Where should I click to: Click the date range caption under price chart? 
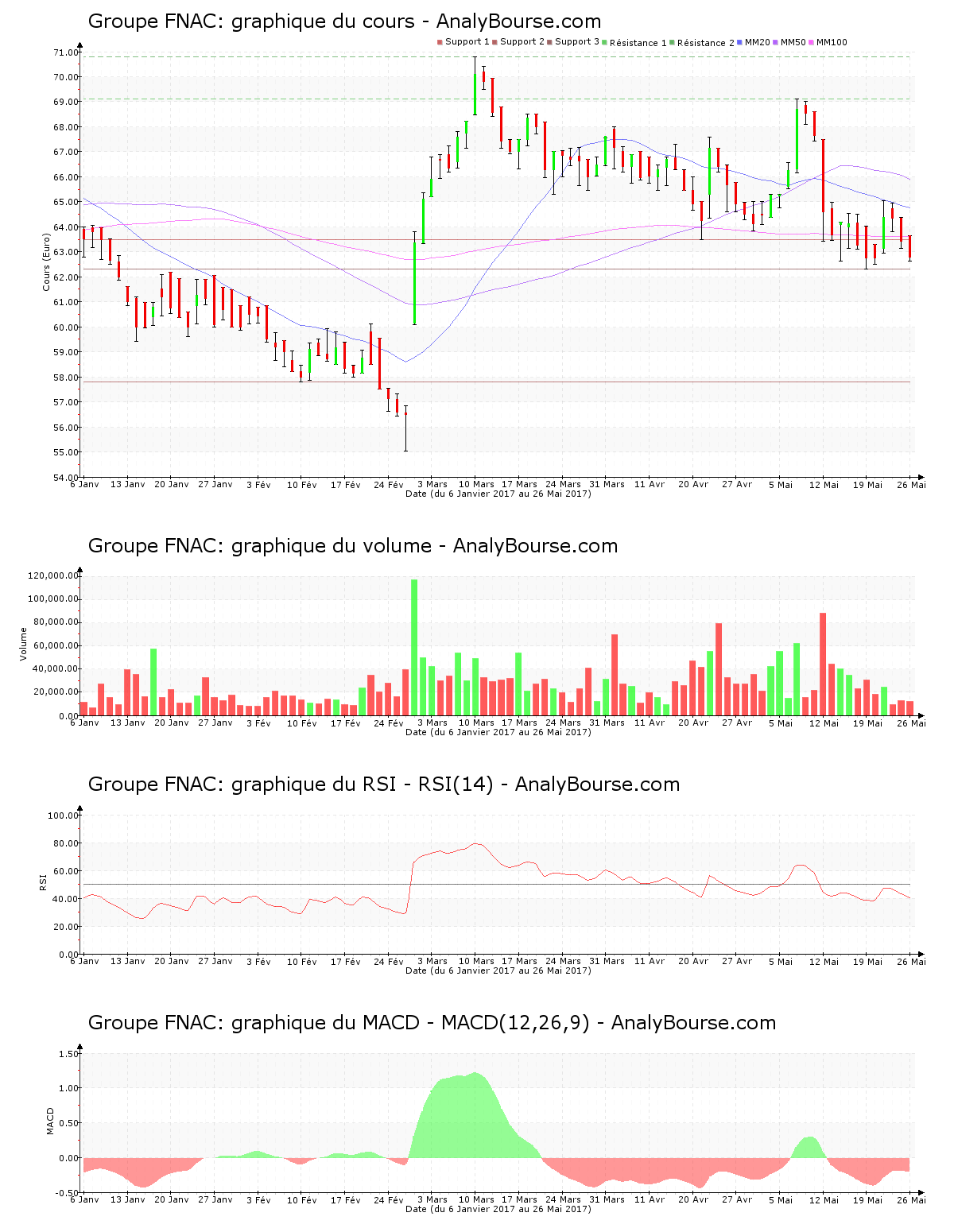pos(498,494)
